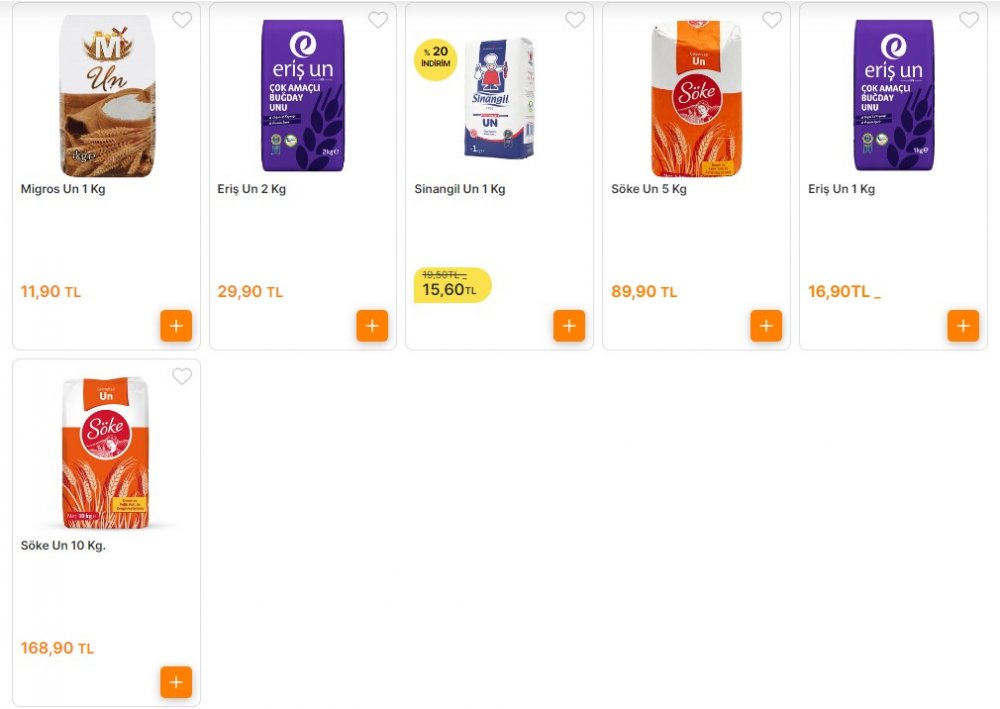View Eriş Un 1 Kg product image
1000x709 pixels.
893,96
